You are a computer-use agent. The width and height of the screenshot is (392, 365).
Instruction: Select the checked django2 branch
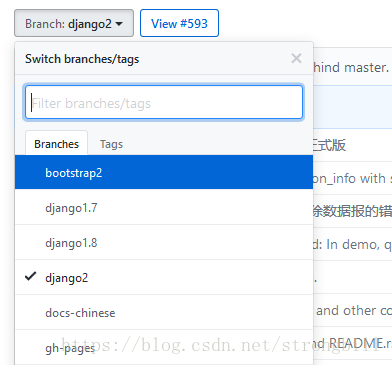coord(164,277)
